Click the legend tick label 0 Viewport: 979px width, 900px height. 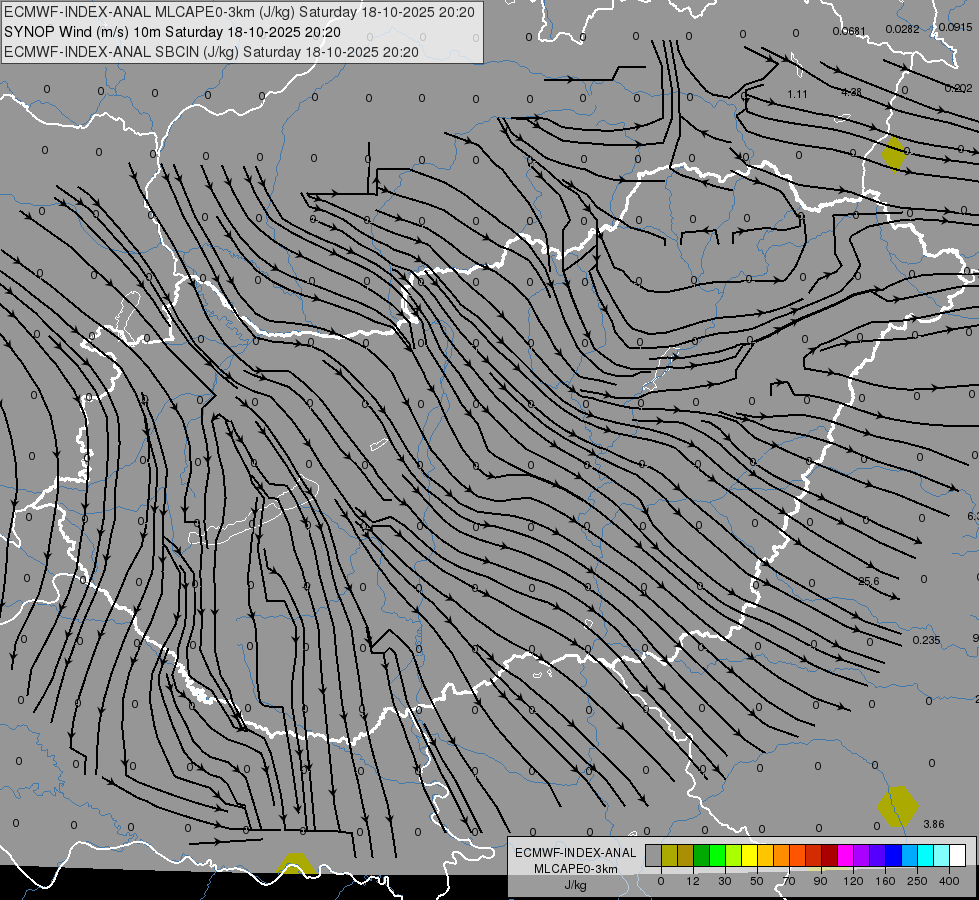(x=661, y=881)
